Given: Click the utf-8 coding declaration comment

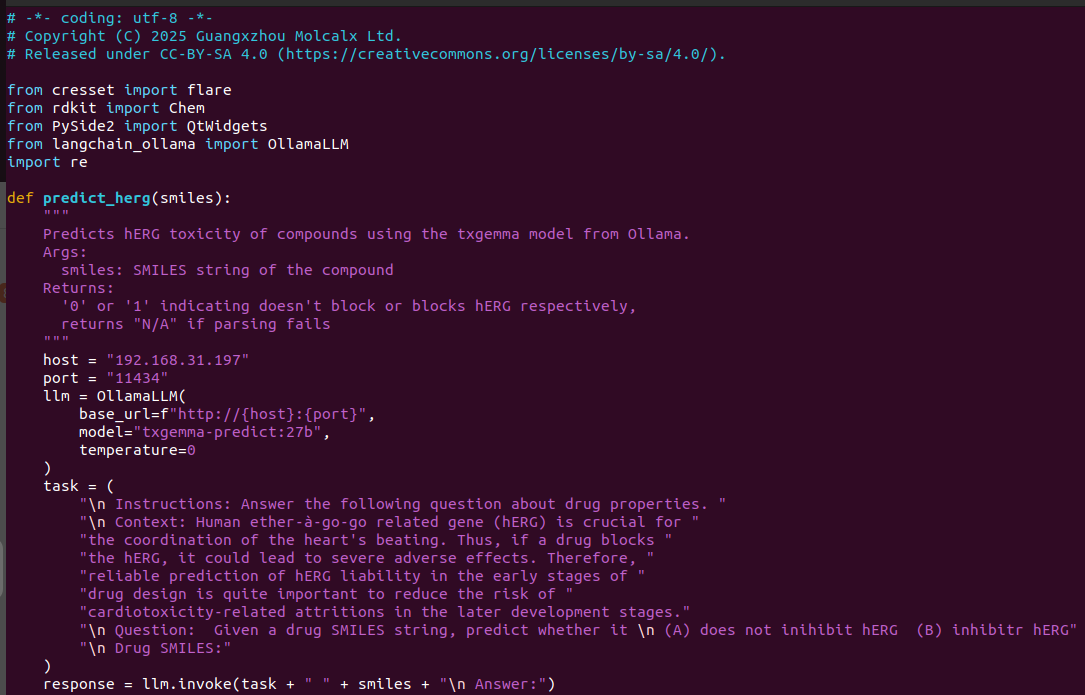Looking at the screenshot, I should [110, 18].
